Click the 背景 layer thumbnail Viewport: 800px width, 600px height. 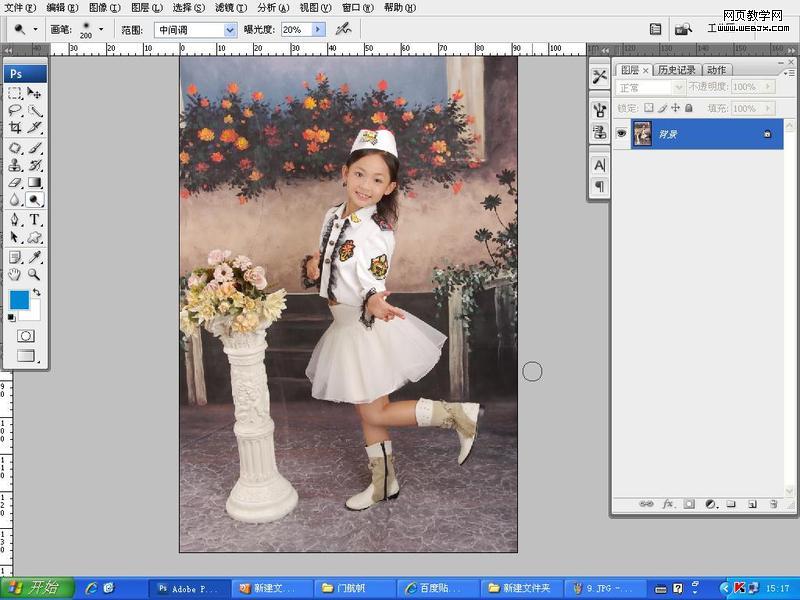coord(643,133)
